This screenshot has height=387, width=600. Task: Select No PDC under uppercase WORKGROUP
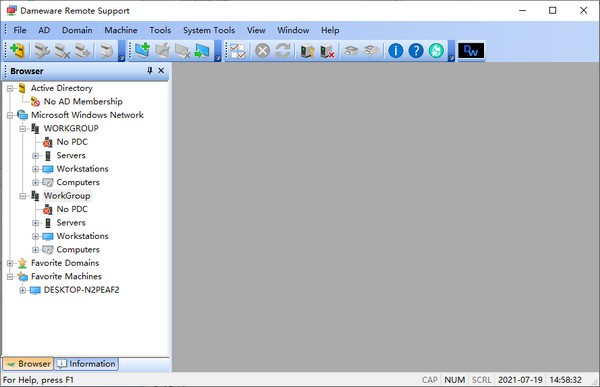pyautogui.click(x=72, y=142)
